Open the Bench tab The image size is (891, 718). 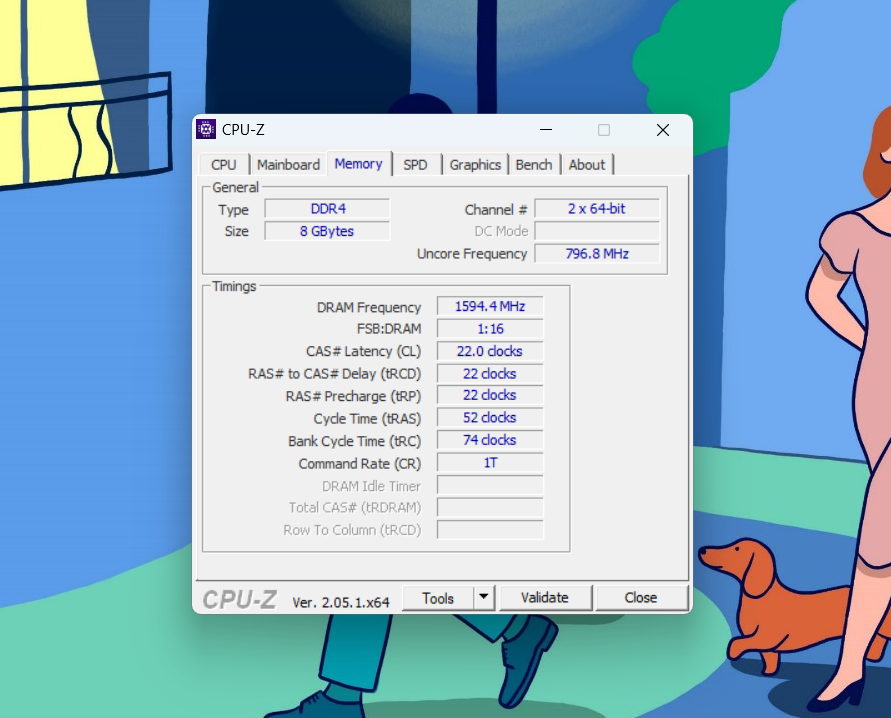coord(534,165)
